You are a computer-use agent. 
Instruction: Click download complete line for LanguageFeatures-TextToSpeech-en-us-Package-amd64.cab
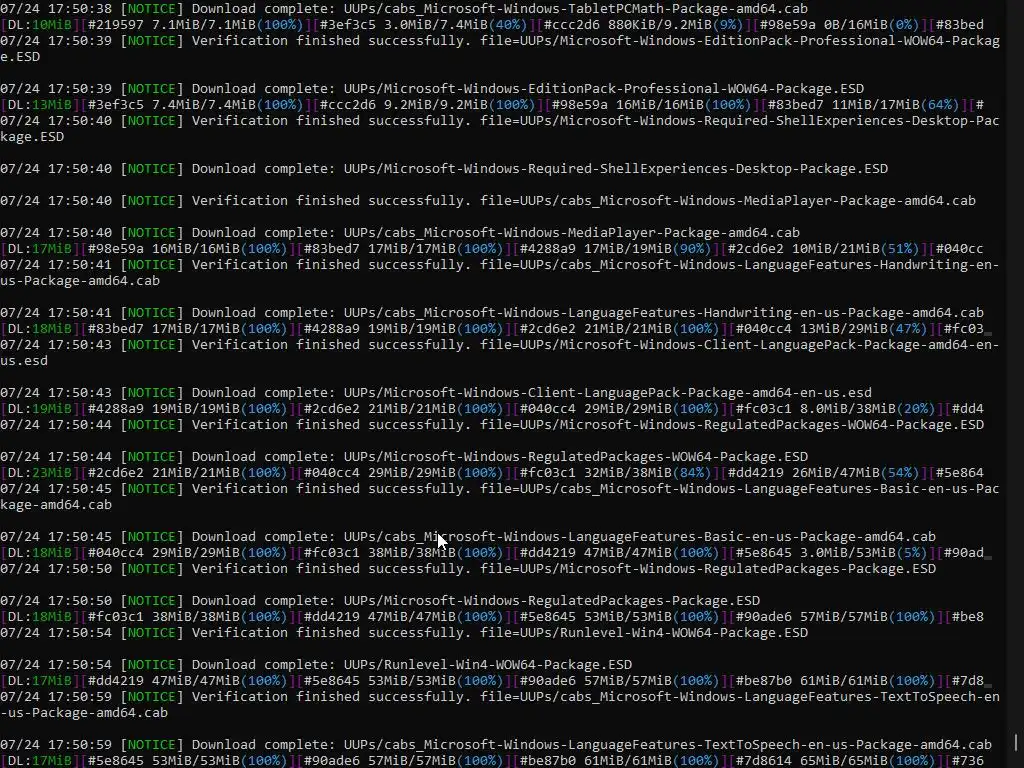[496, 744]
